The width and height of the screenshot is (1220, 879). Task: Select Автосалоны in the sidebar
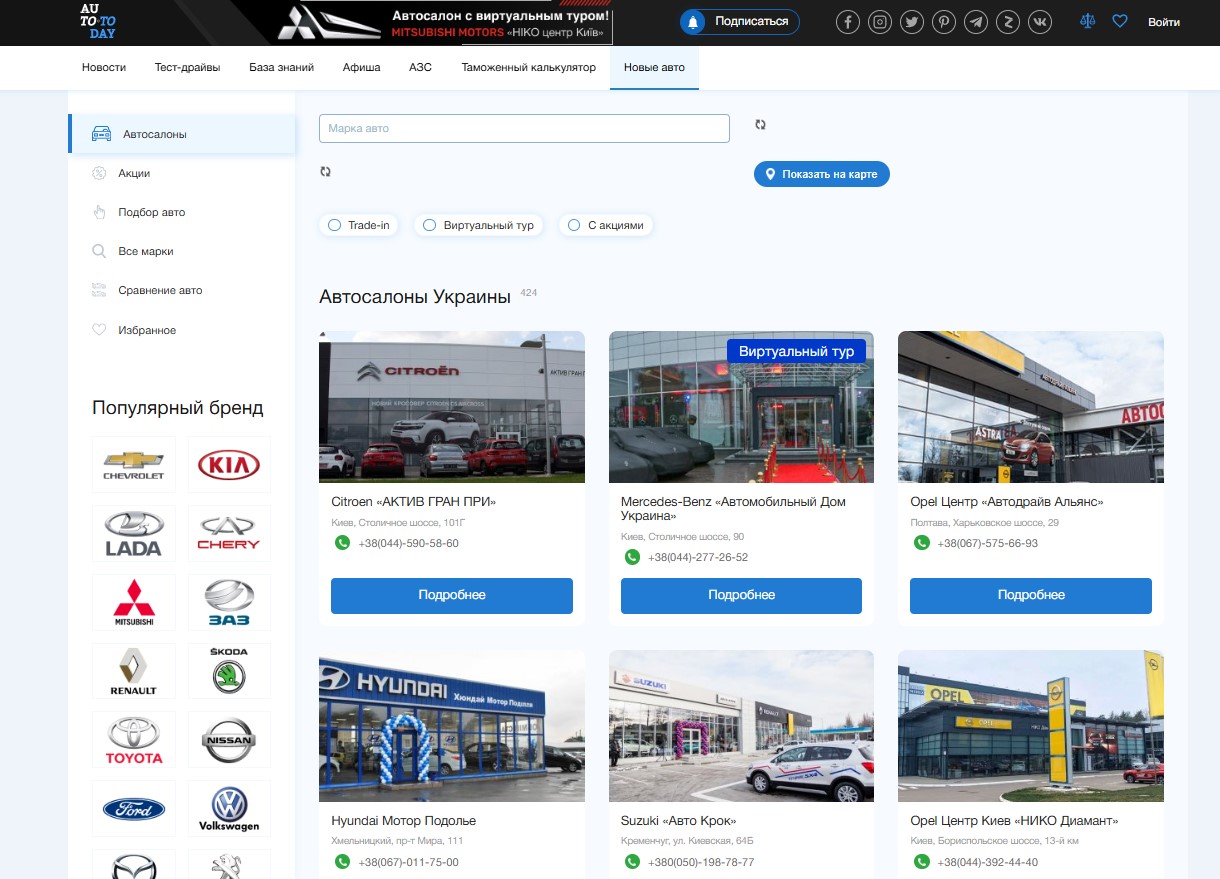coord(182,134)
